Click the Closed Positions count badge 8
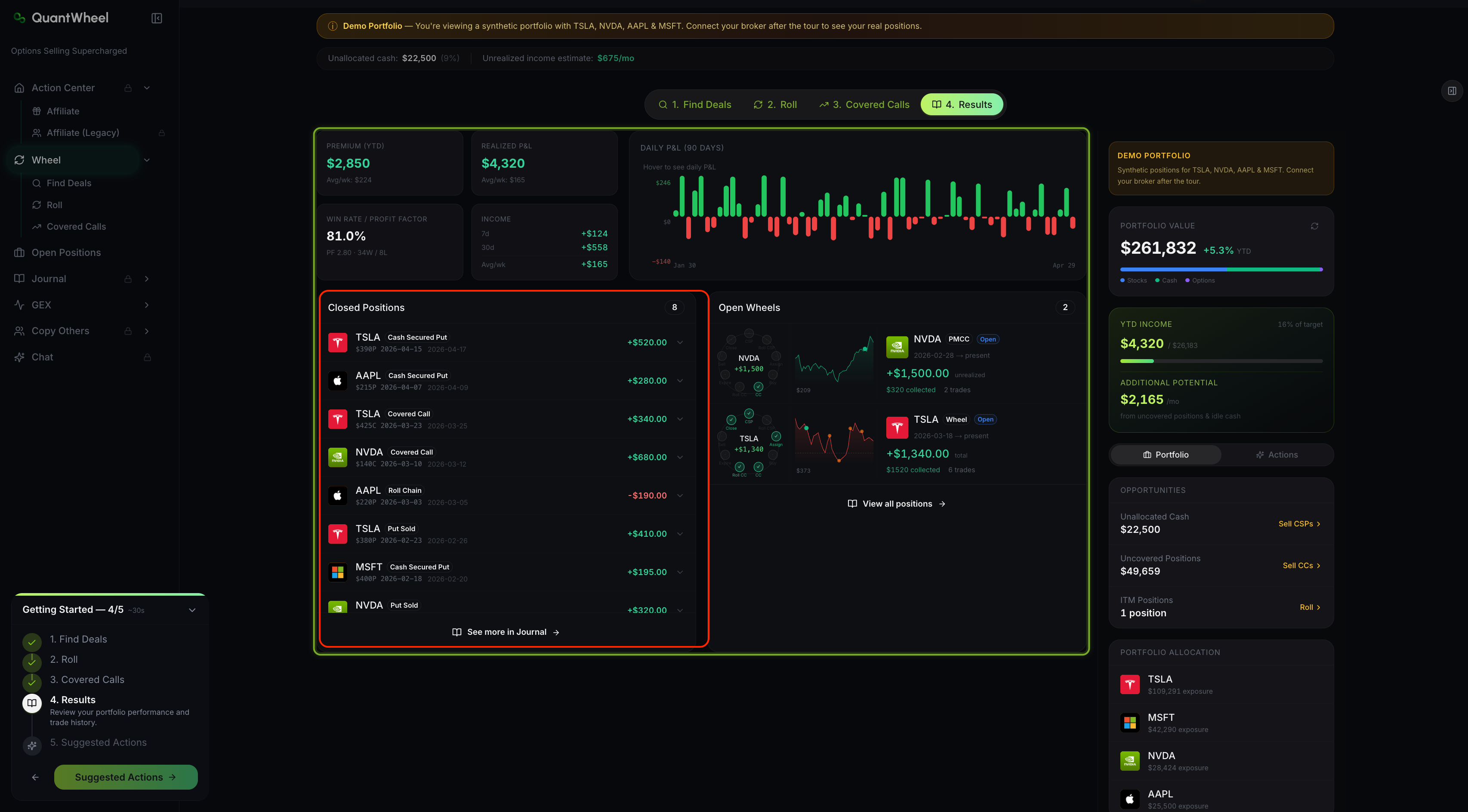 (674, 308)
